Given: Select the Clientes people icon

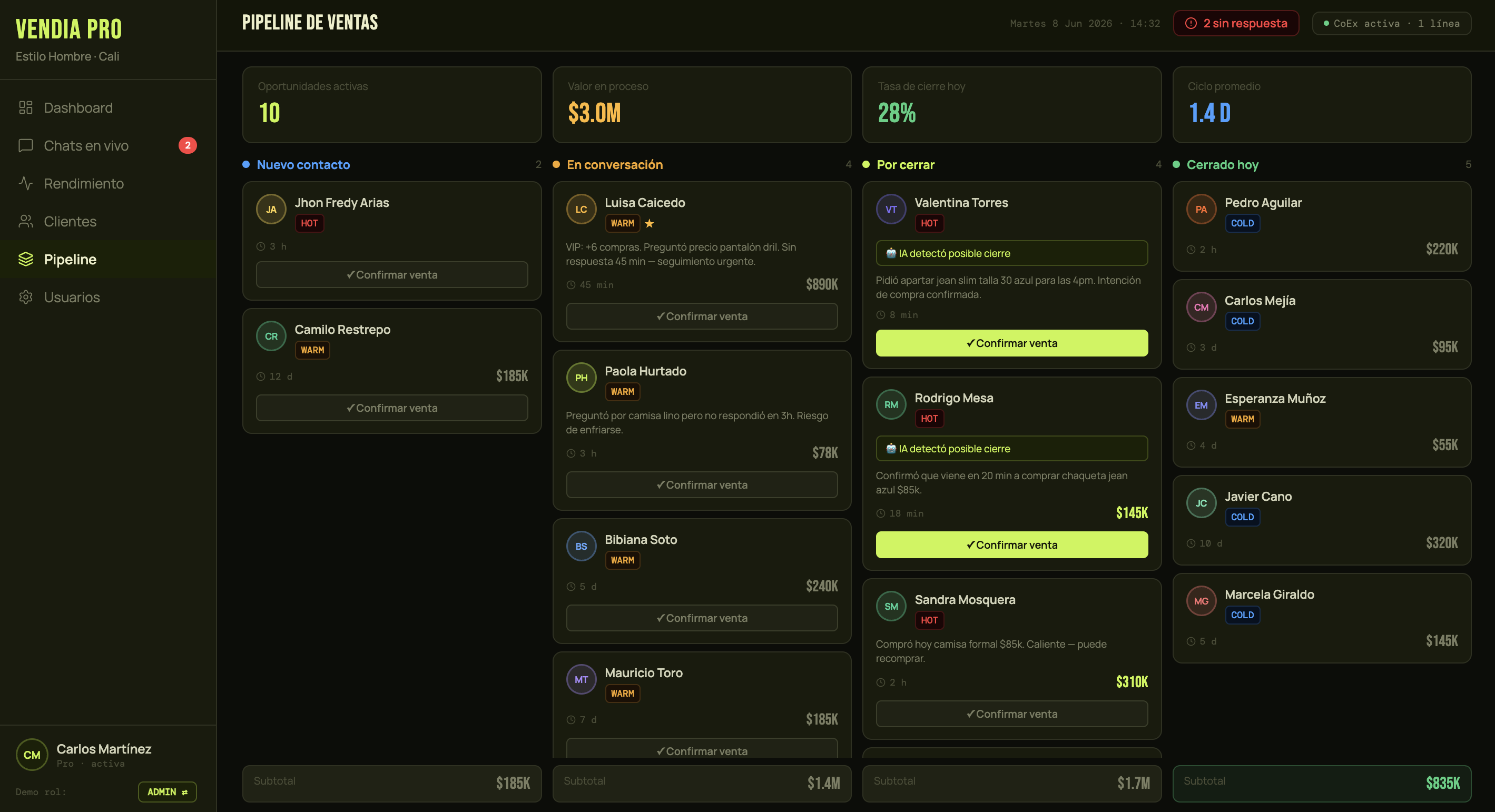Looking at the screenshot, I should click(25, 222).
